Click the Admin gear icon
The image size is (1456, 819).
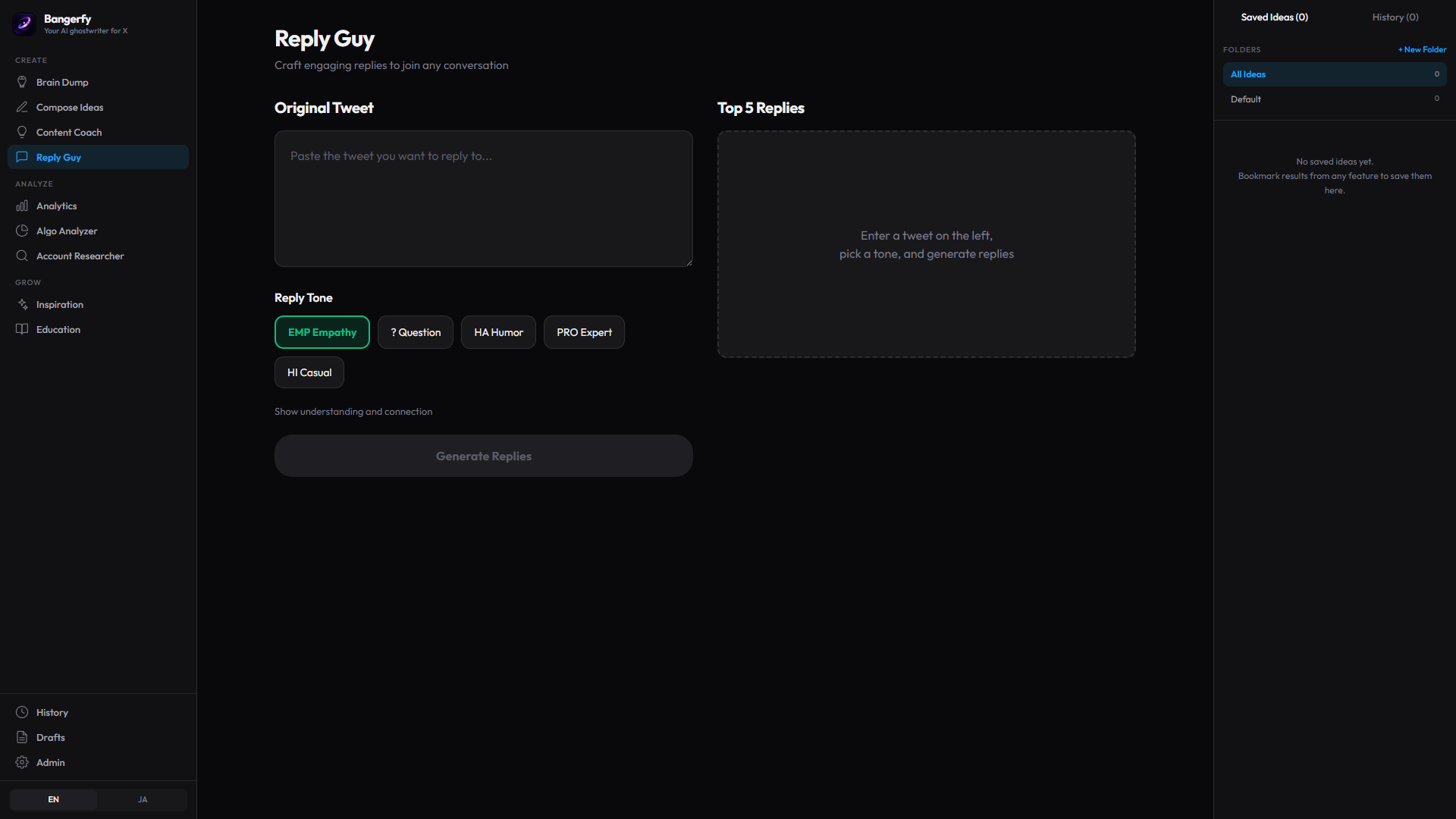(22, 762)
